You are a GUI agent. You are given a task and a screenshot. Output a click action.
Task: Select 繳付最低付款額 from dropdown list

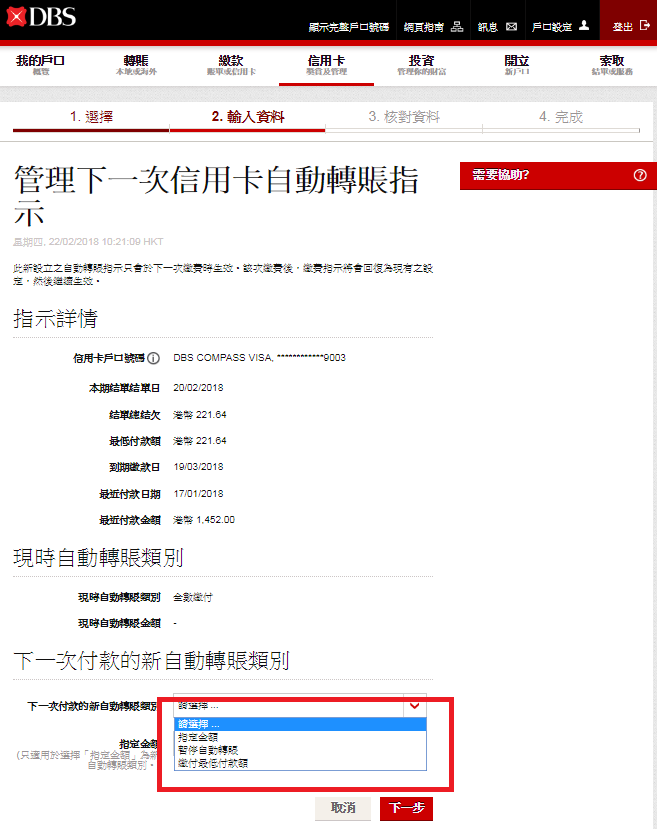tap(212, 762)
